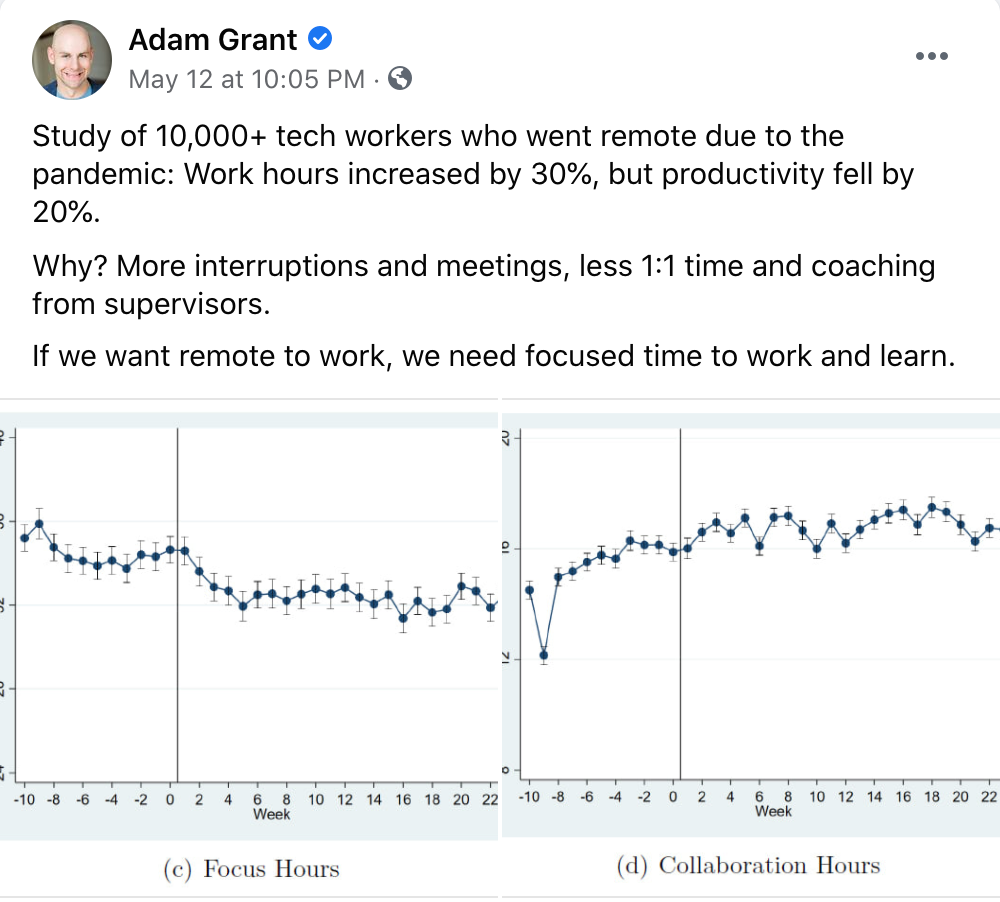This screenshot has width=1000, height=902.
Task: Click the public globe privacy icon
Action: coord(400,78)
